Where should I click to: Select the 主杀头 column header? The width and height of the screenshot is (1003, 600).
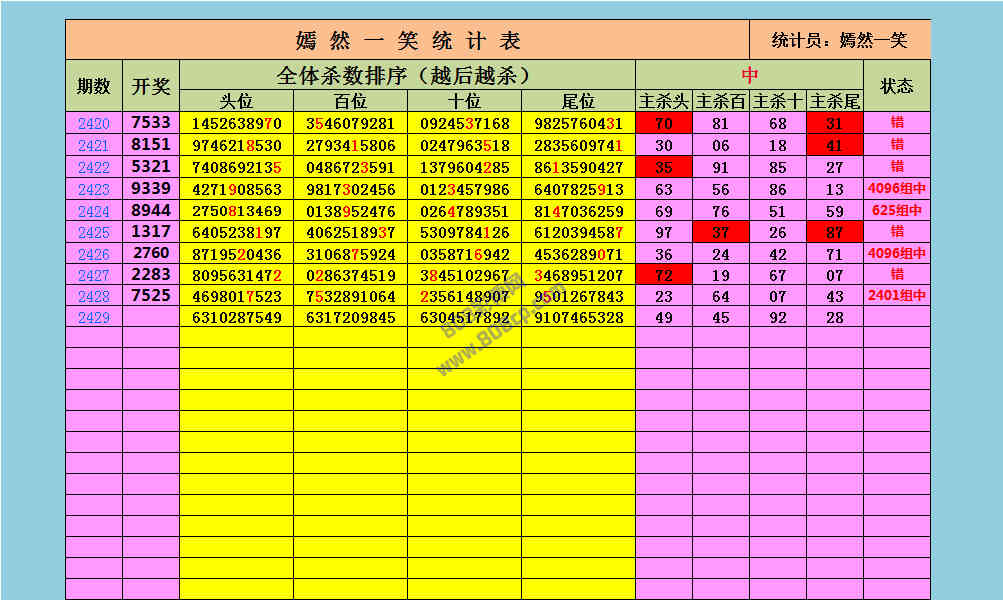[664, 101]
